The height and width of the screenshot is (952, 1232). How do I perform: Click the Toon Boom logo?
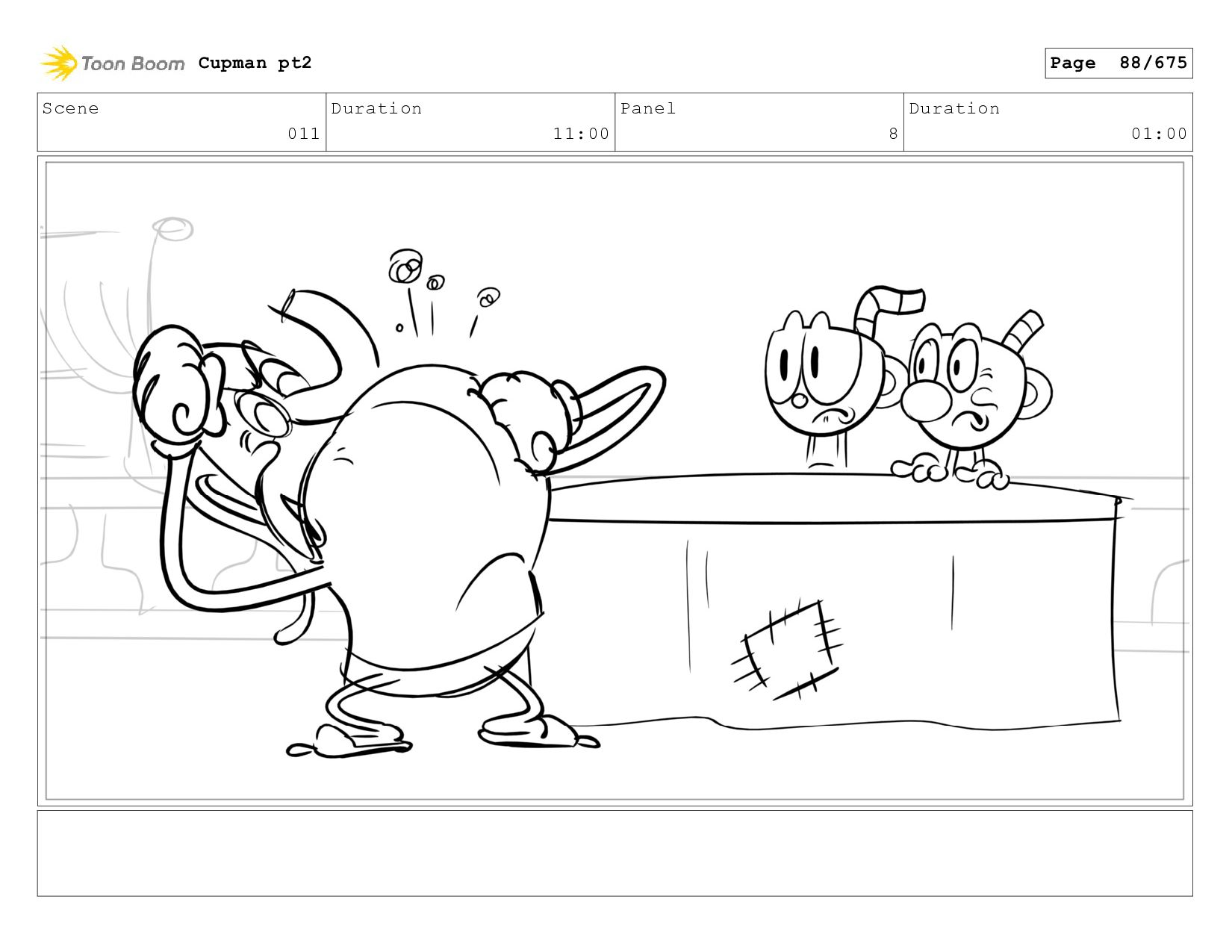click(112, 63)
